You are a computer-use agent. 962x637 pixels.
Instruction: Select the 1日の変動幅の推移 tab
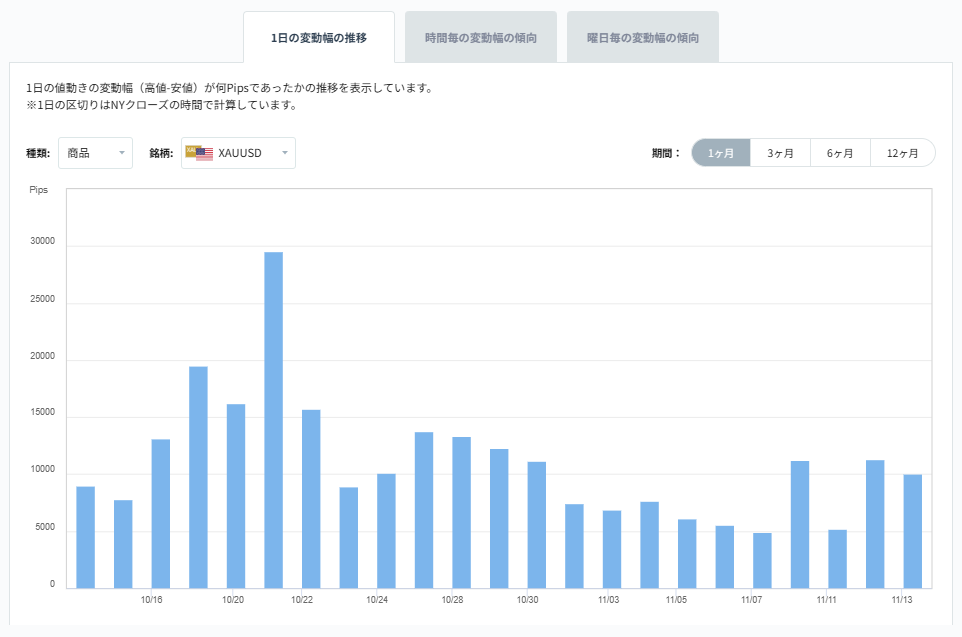320,36
